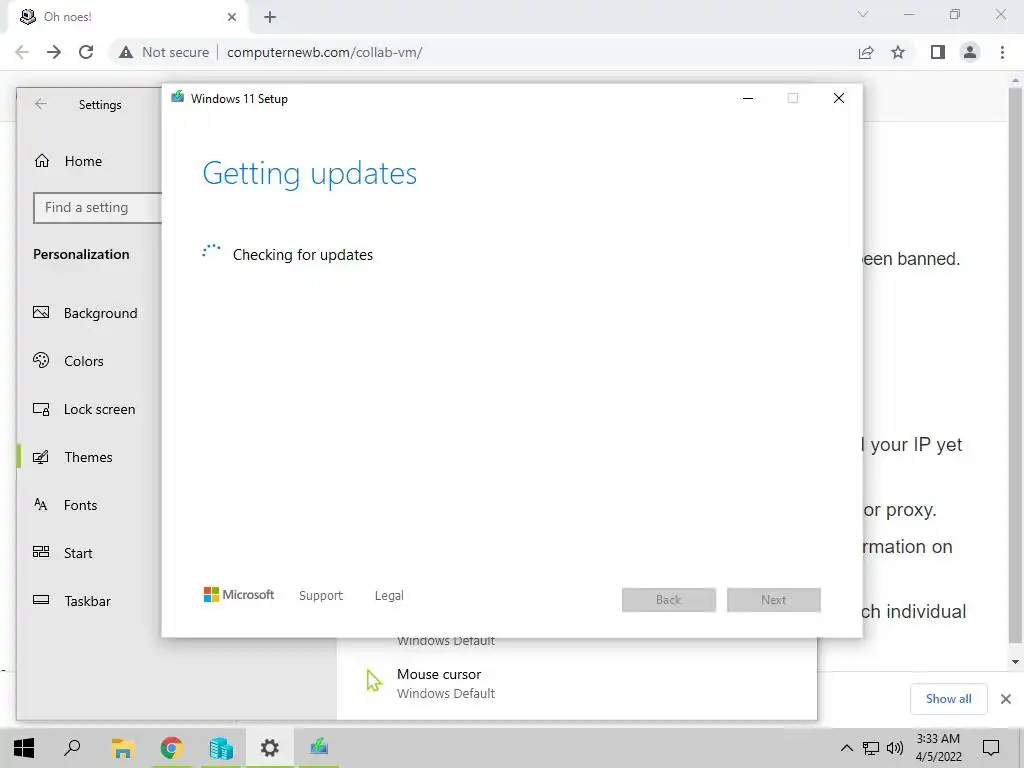Screen dimensions: 1024x768
Task: Click the chevron in the browser title bar
Action: point(863,14)
